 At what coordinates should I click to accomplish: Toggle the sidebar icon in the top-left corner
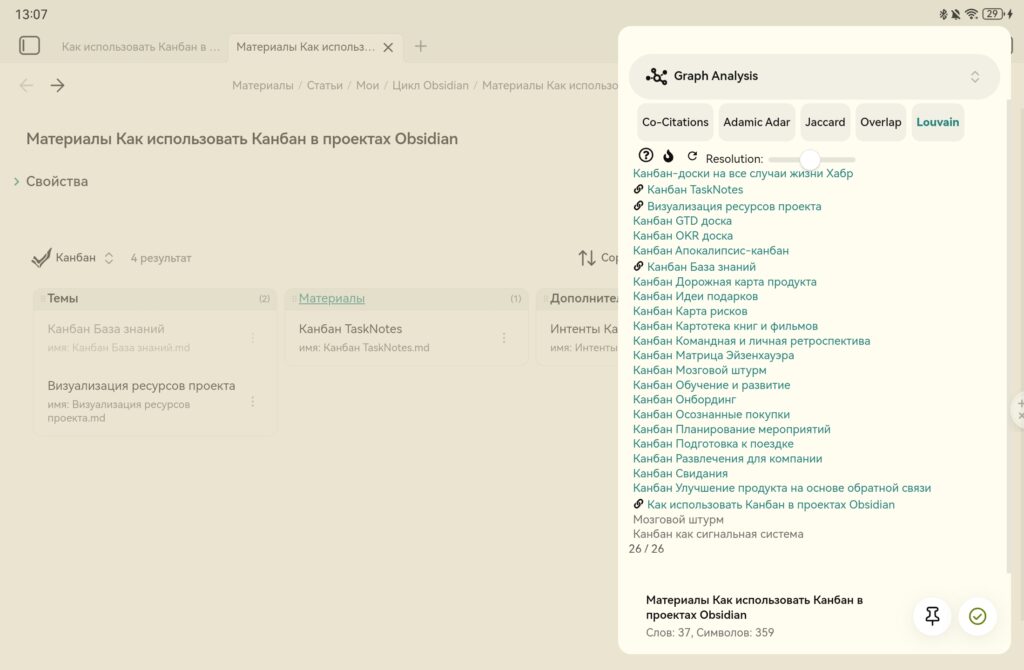click(x=30, y=45)
